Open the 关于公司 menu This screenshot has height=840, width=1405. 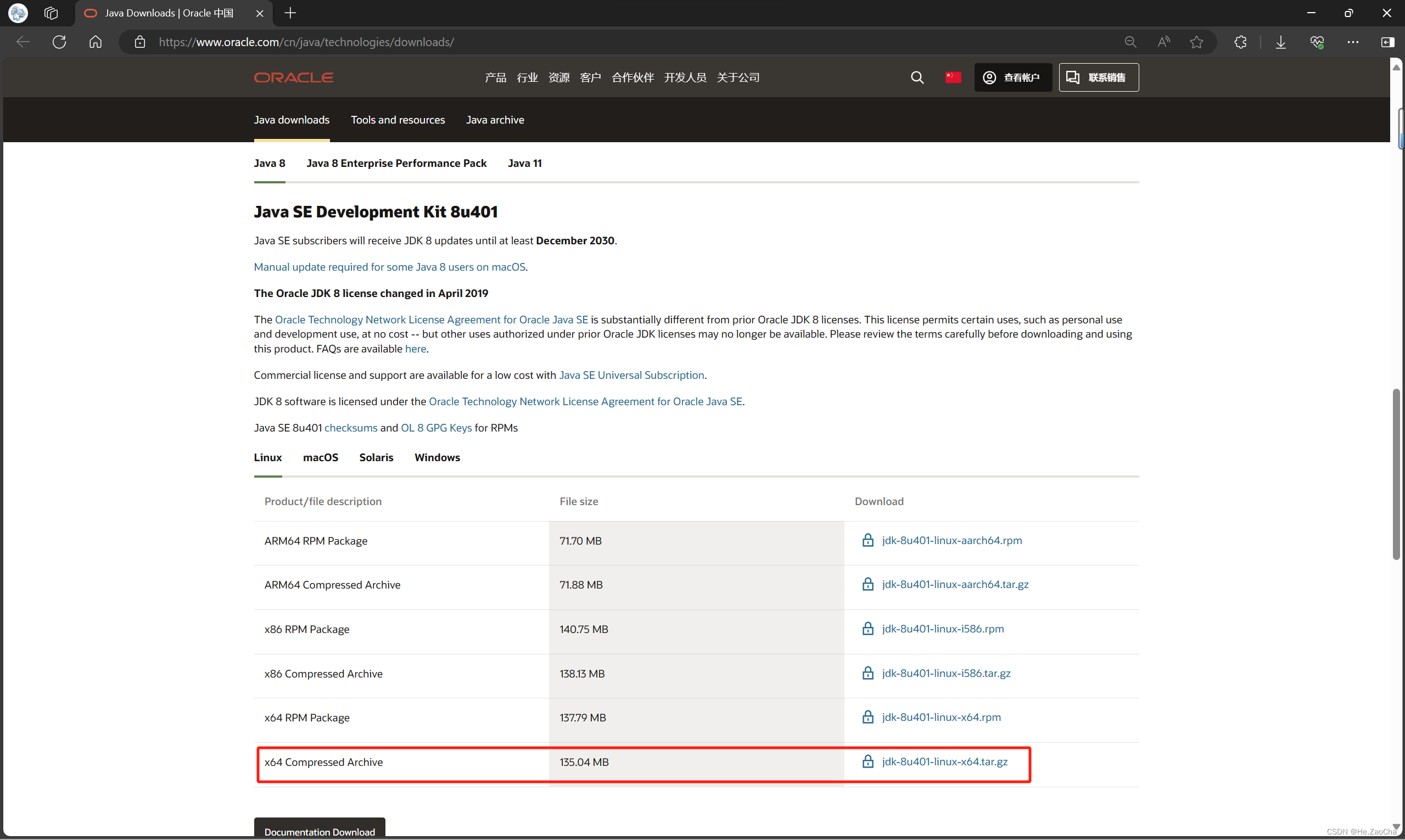click(x=738, y=77)
